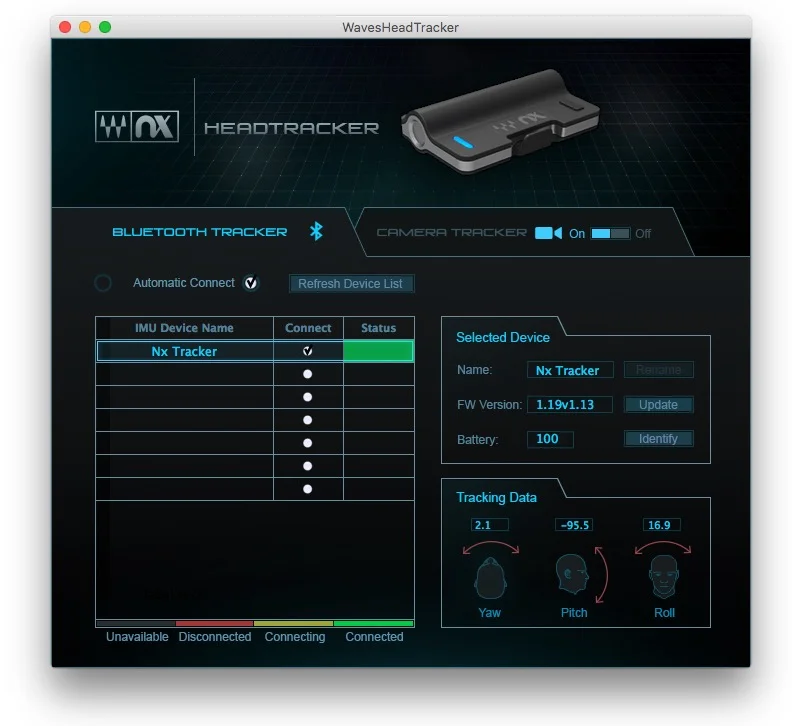Click the Pitch label

pos(574,613)
